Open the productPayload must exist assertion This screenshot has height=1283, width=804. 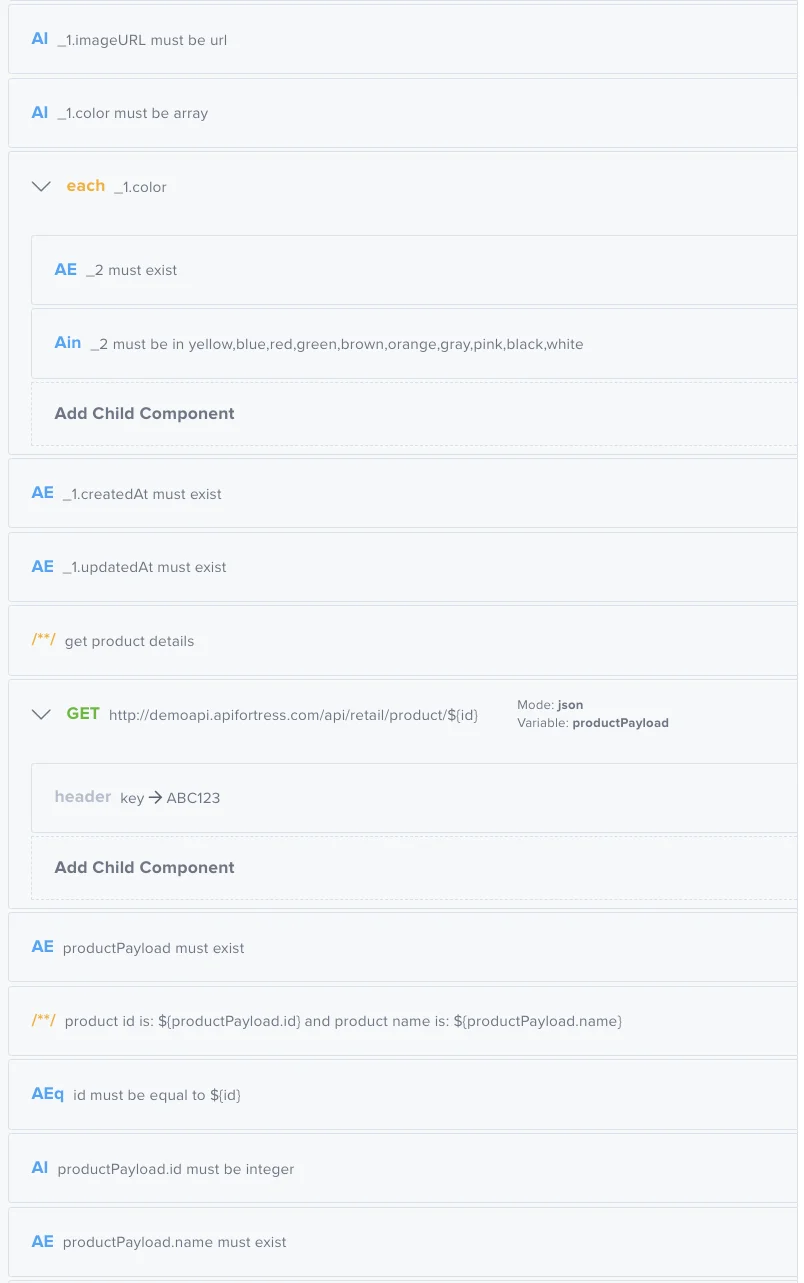pos(400,947)
